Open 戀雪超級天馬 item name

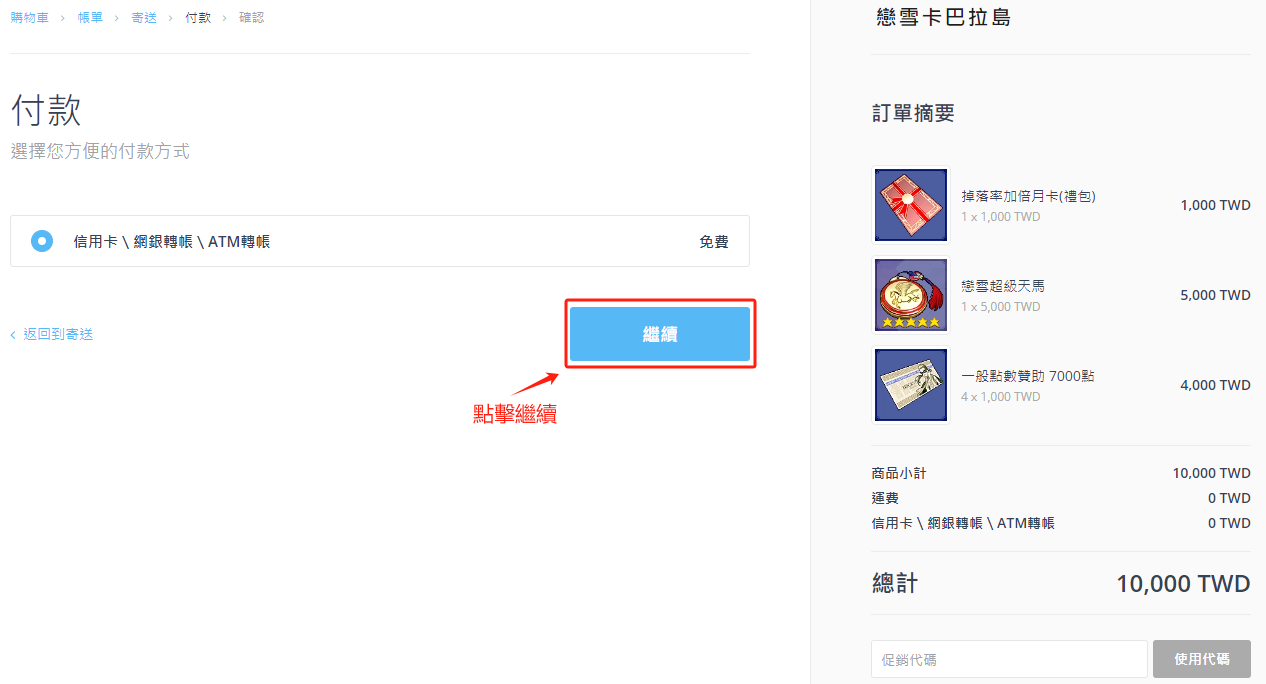pos(1003,286)
